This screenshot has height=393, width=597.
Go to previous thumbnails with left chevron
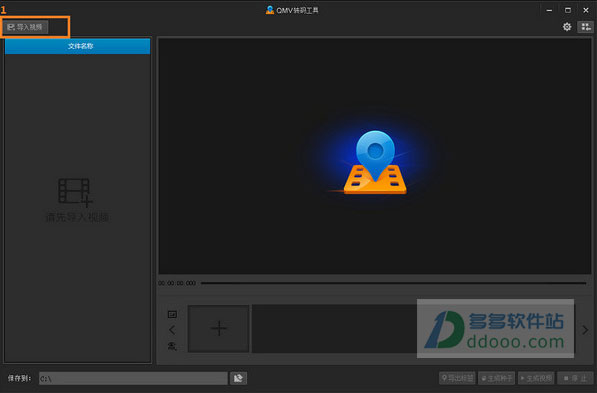click(172, 330)
